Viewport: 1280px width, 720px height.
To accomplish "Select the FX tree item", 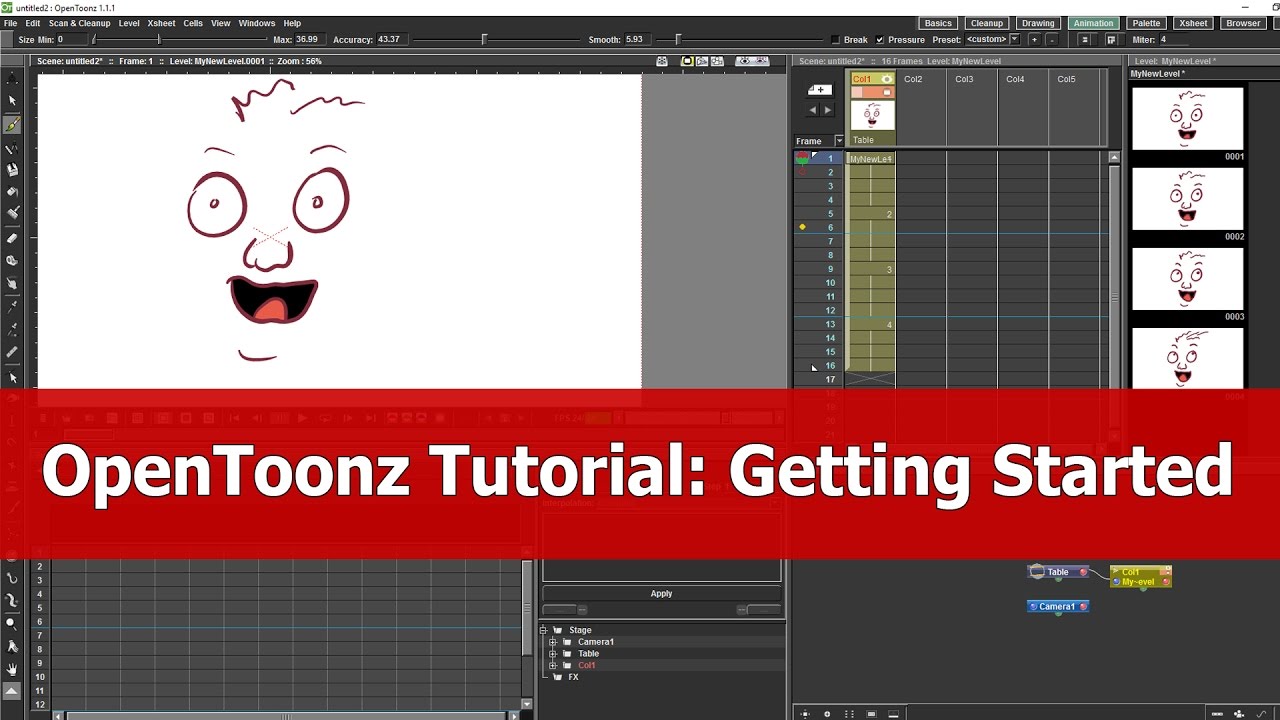I will (574, 677).
